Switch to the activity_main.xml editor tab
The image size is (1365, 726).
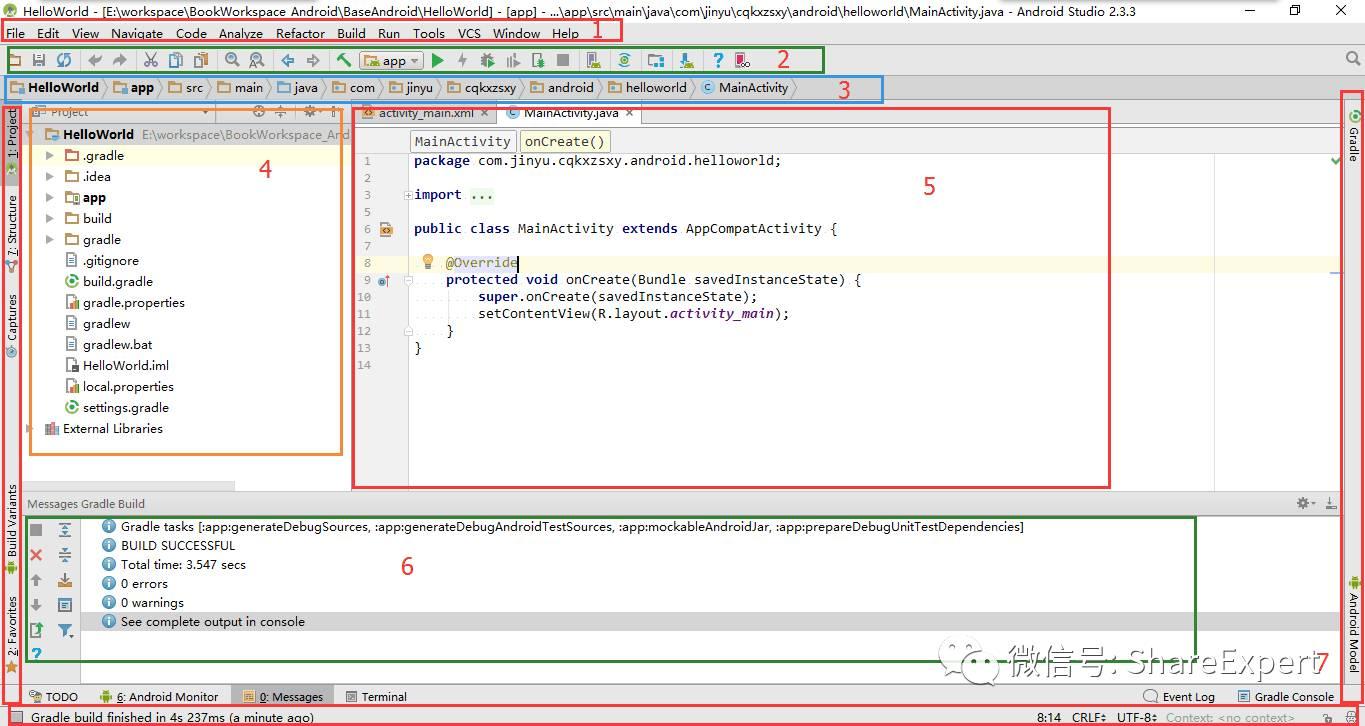tap(425, 113)
